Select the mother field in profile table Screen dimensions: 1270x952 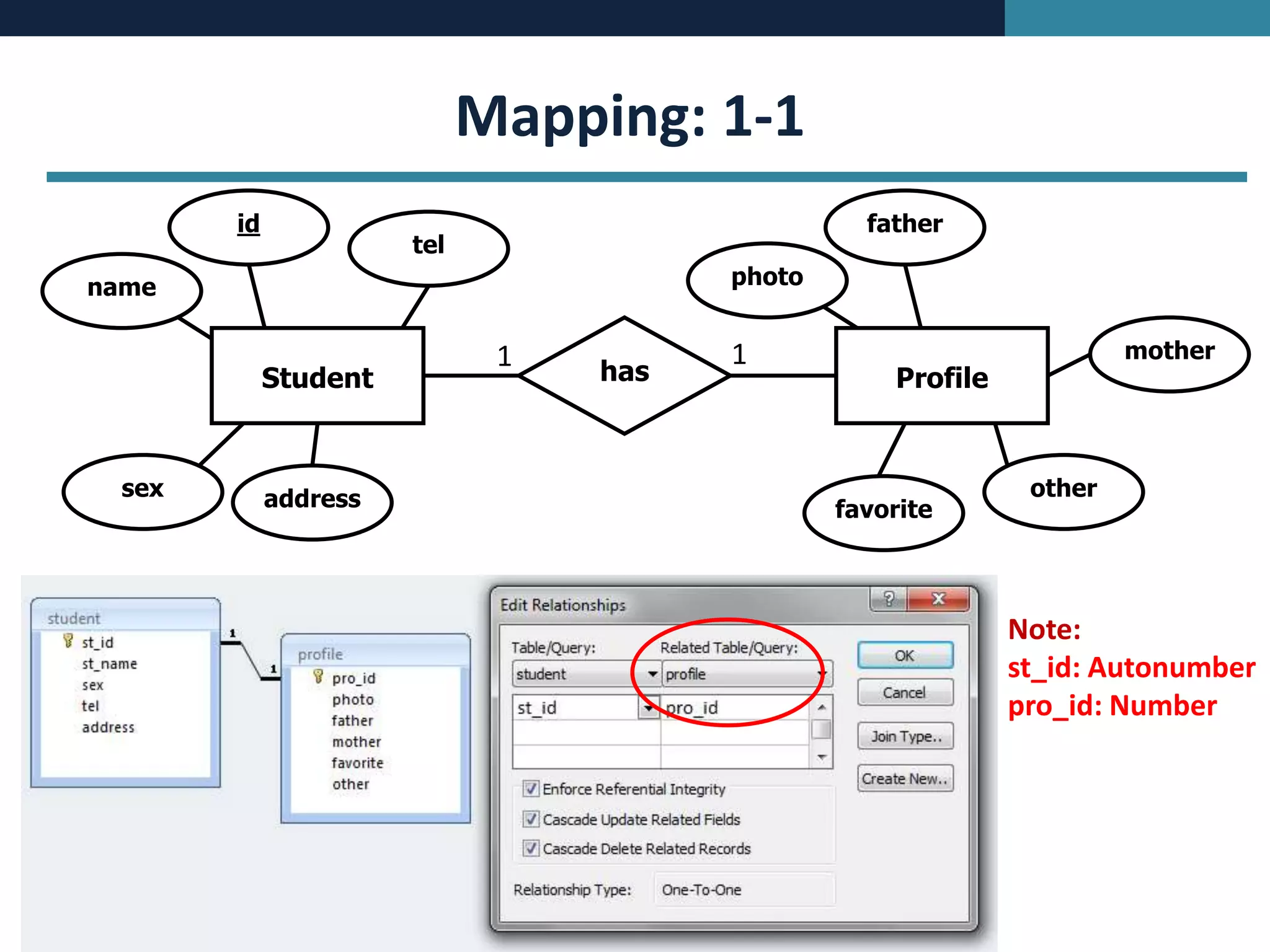(357, 741)
